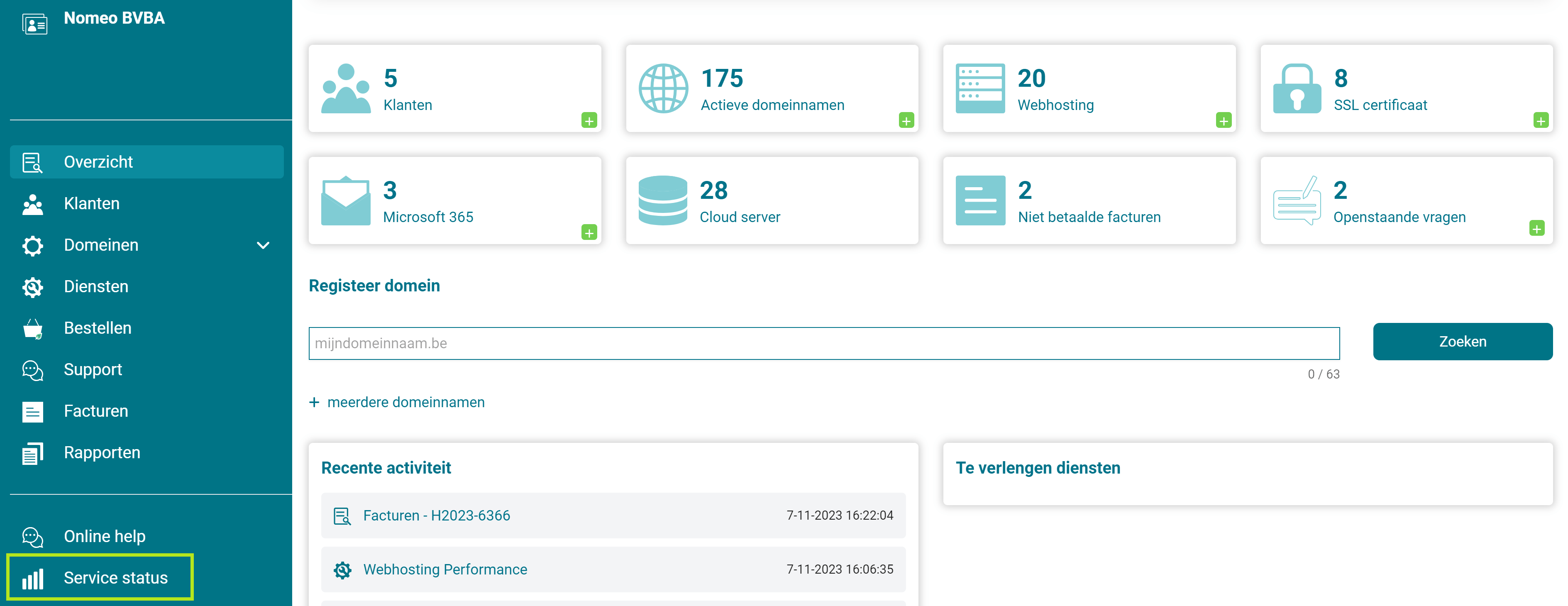Click the globe icon on Actieve domeinnamen card
This screenshot has height=606, width=1568.
click(x=663, y=88)
